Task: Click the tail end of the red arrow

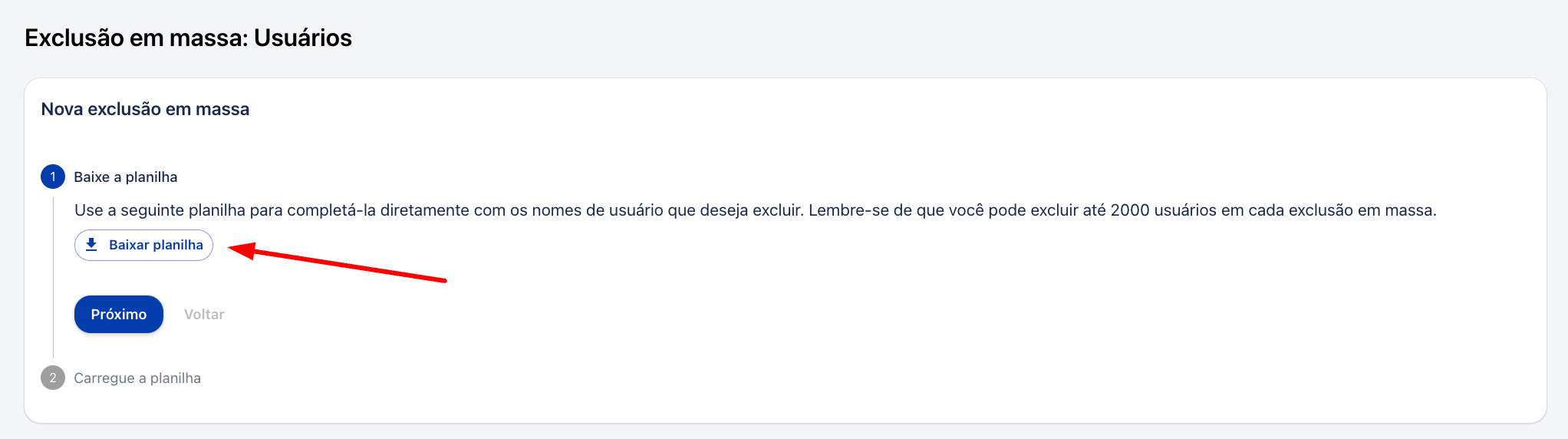Action: click(442, 280)
